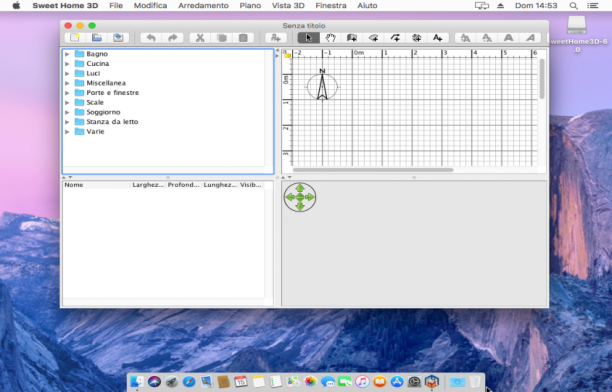
Task: Click the Cut scissors icon
Action: click(x=200, y=38)
